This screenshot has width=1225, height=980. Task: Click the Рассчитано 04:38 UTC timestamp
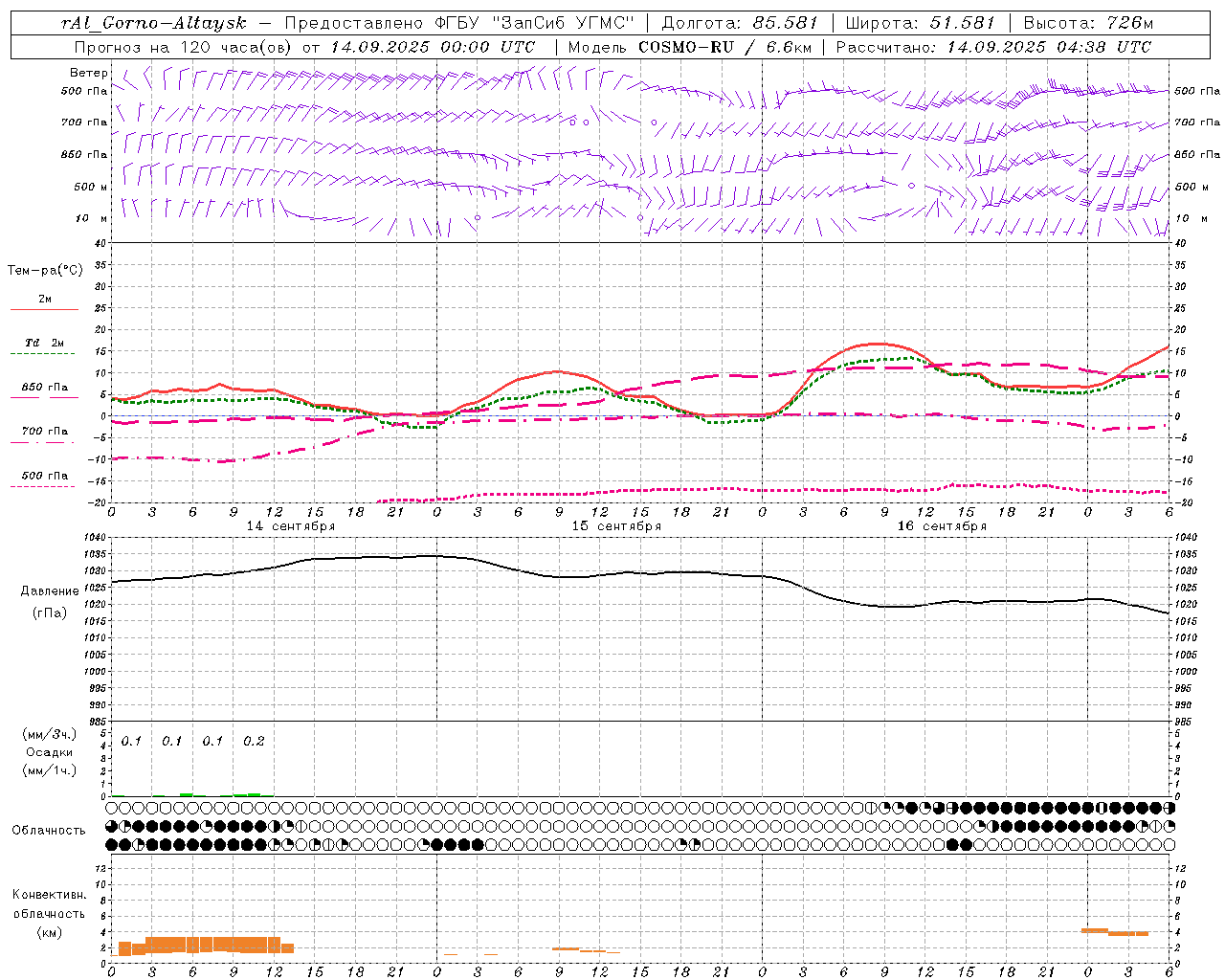pos(993,47)
